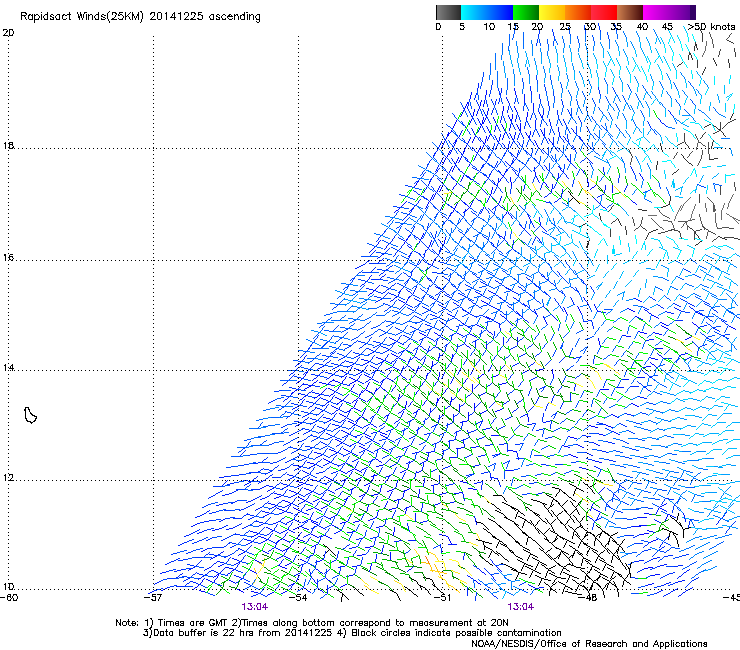Click the '>50 knots' legend label
Screen dimensions: 740x650
click(712, 27)
